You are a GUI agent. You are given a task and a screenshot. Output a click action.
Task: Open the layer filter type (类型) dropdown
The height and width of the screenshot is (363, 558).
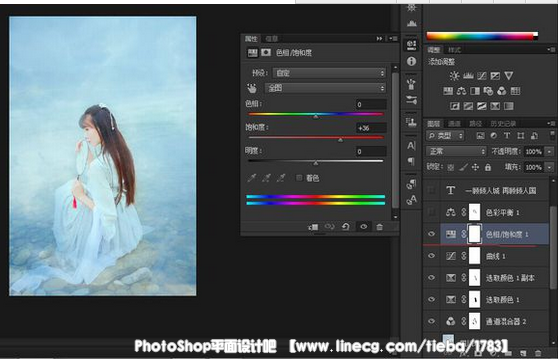coord(445,136)
